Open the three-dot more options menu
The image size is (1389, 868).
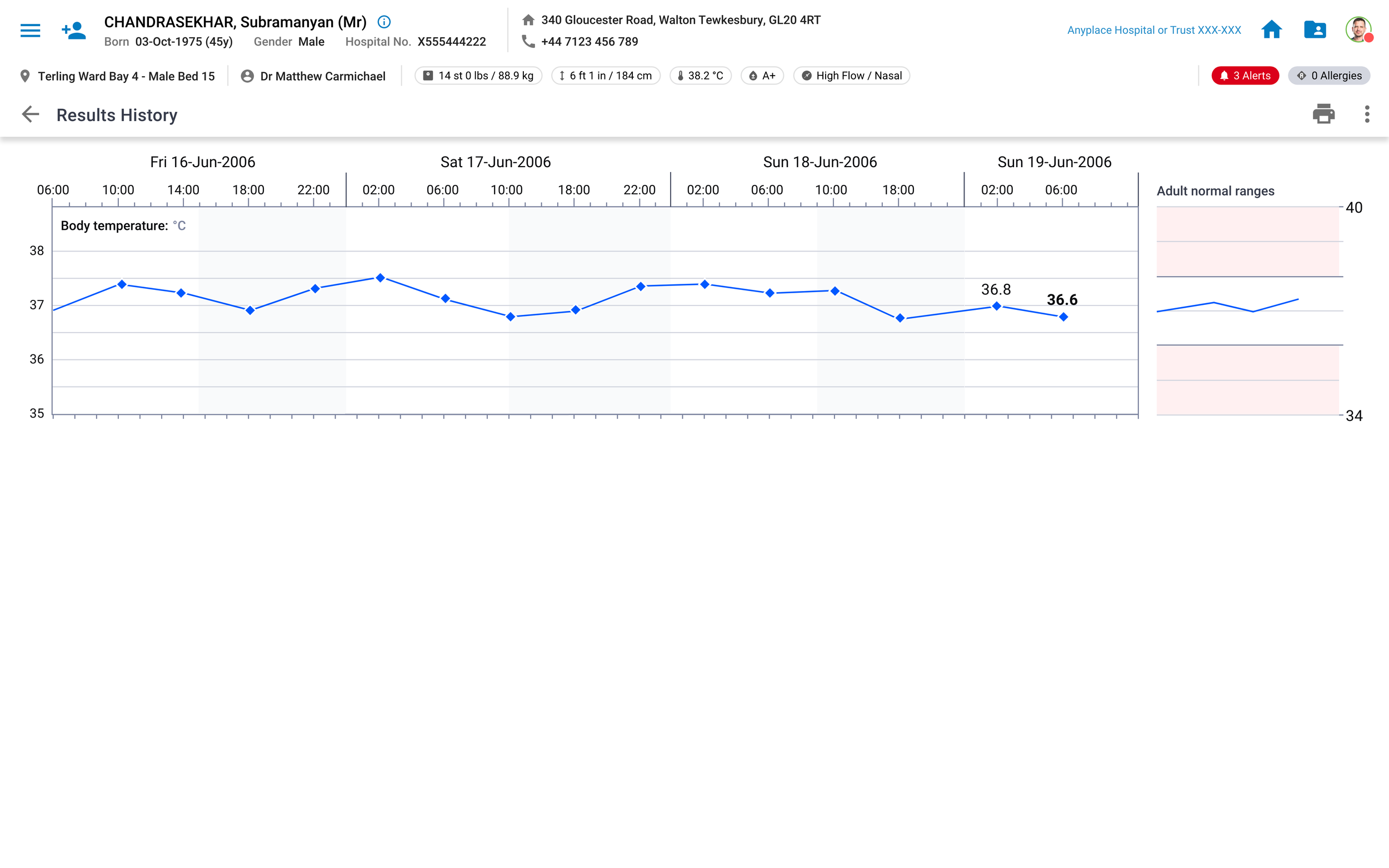1367,114
